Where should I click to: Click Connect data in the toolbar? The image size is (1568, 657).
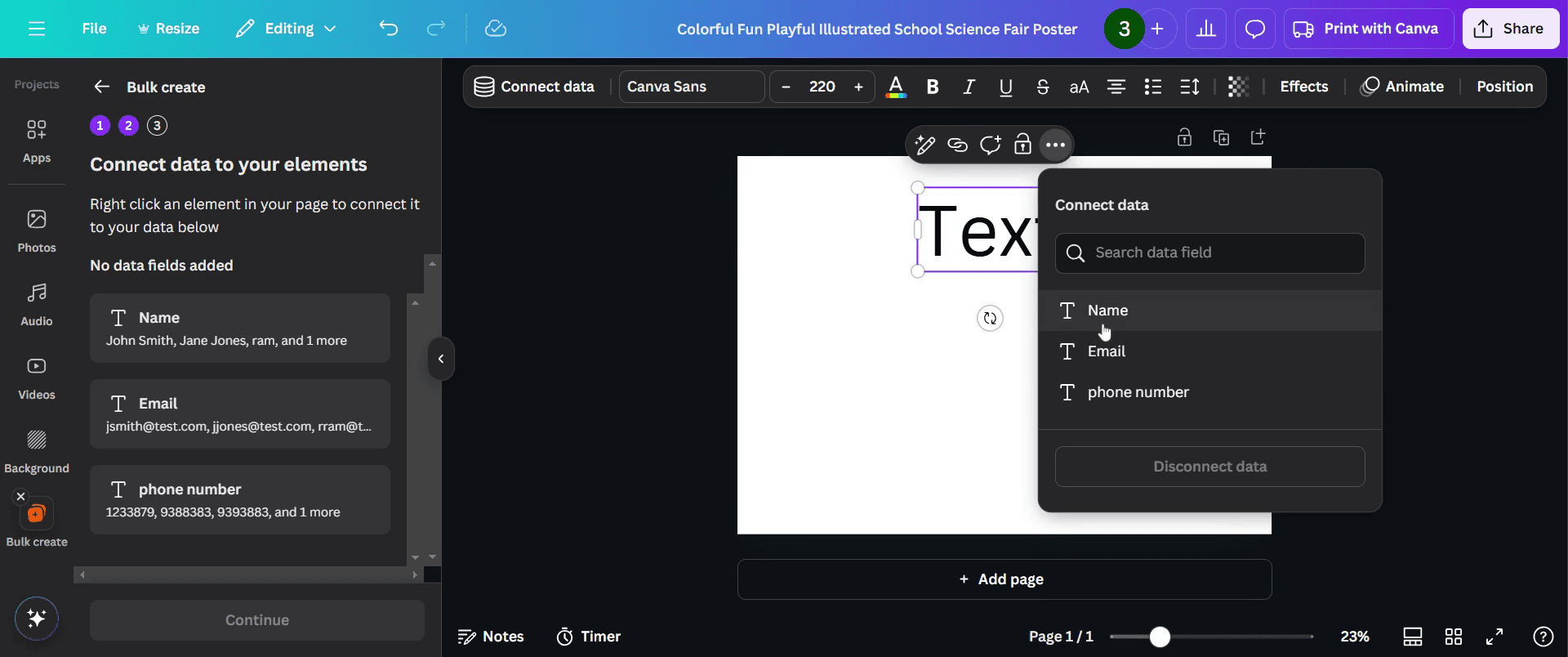[535, 87]
